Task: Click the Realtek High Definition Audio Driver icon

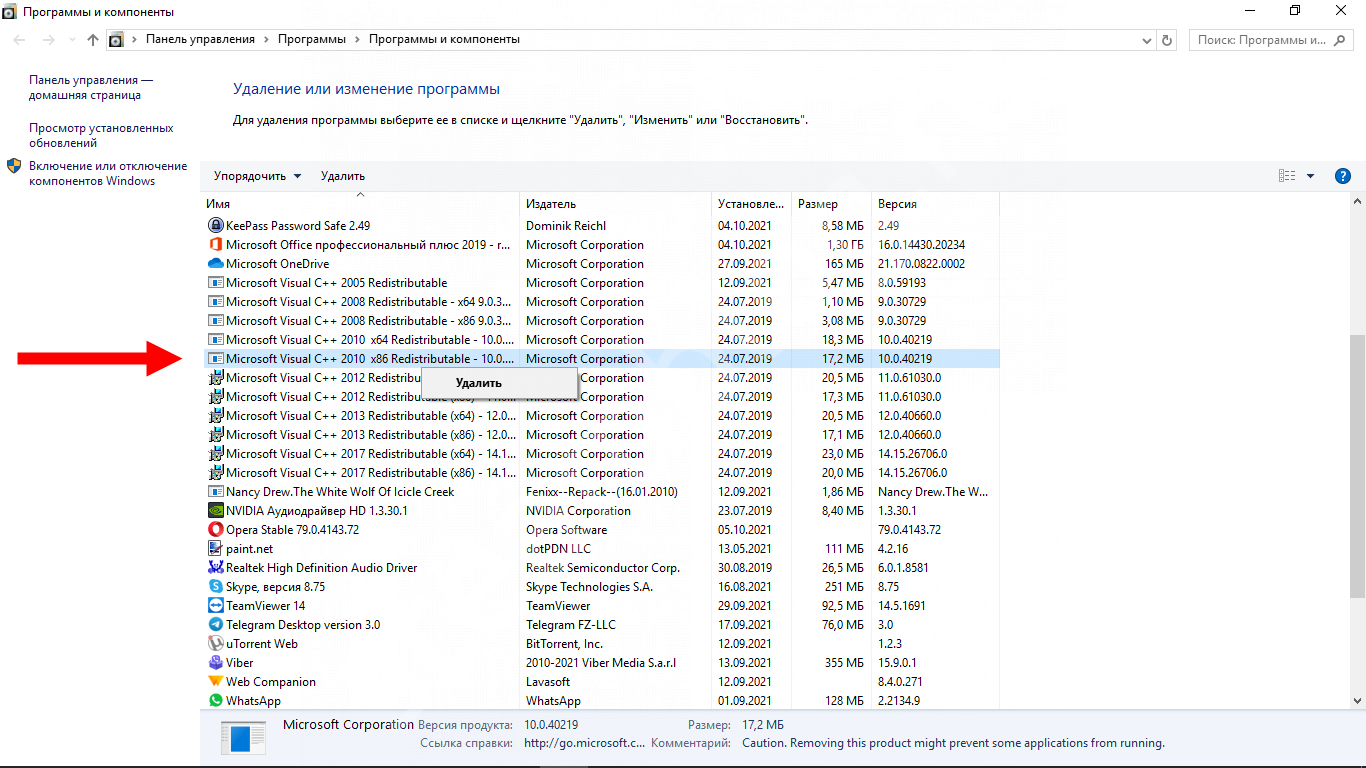Action: tap(215, 568)
